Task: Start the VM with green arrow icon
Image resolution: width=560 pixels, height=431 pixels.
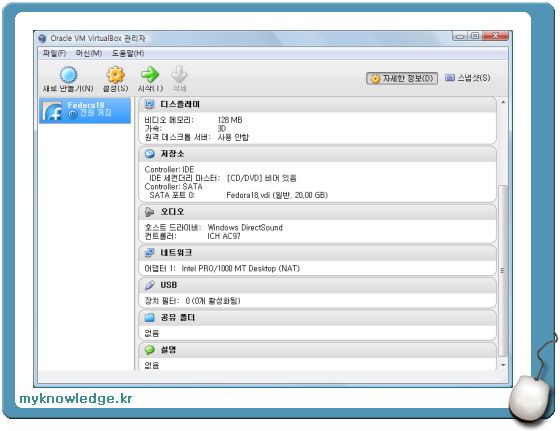Action: point(150,74)
